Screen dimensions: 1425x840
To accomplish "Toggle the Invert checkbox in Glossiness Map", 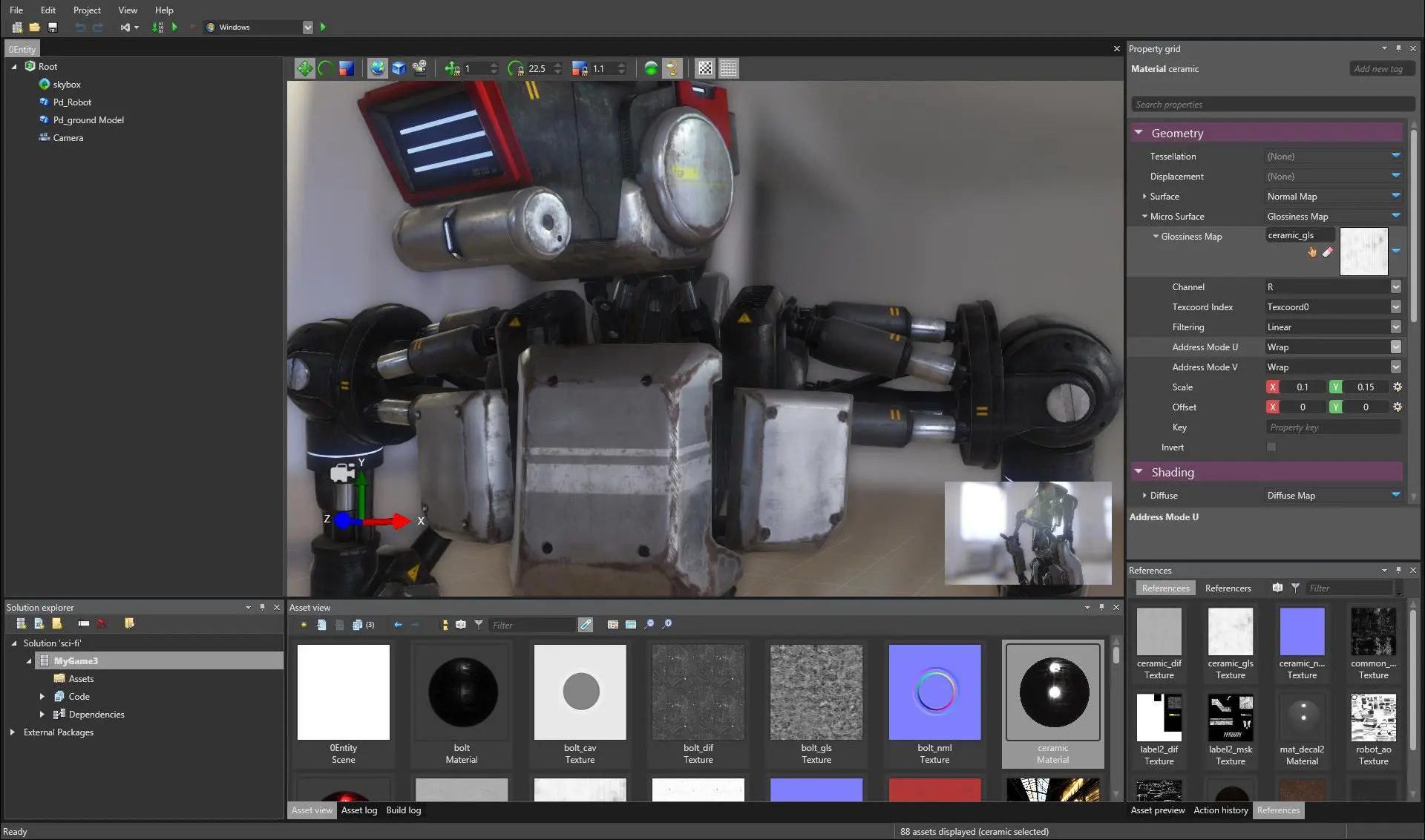I will coord(1271,446).
